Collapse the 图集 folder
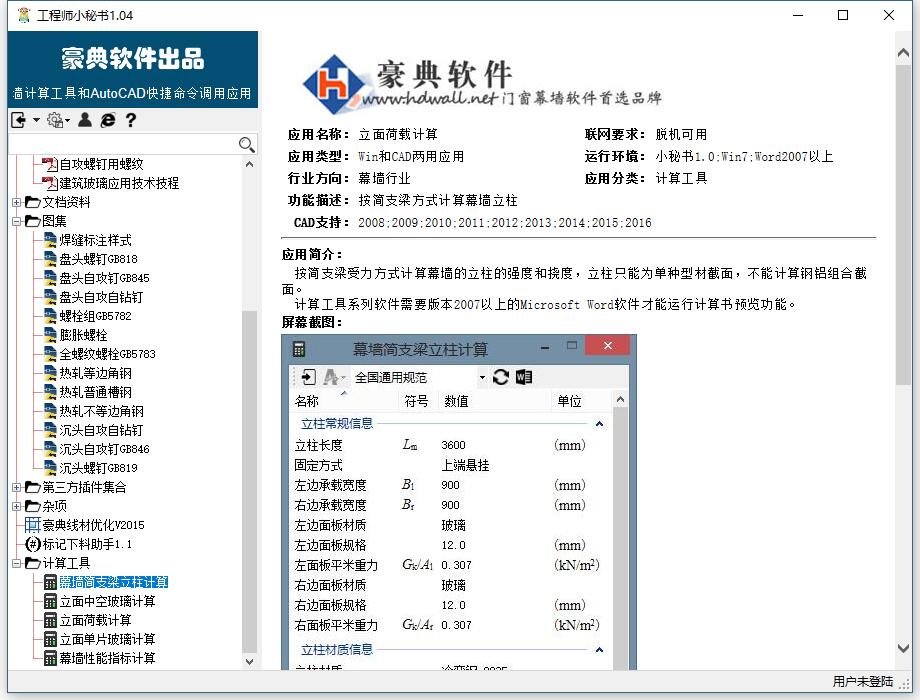This screenshot has height=700, width=920. click(x=16, y=221)
